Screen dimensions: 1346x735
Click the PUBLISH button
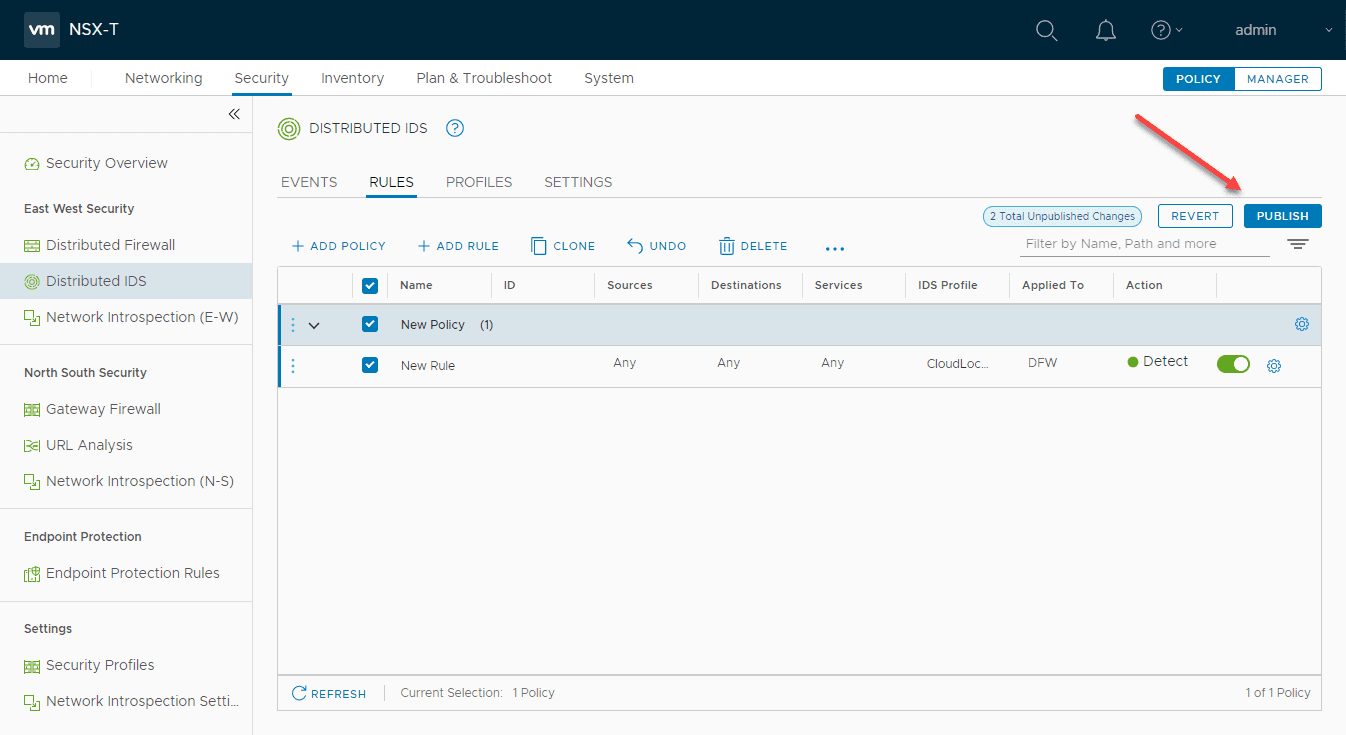pyautogui.click(x=1282, y=216)
